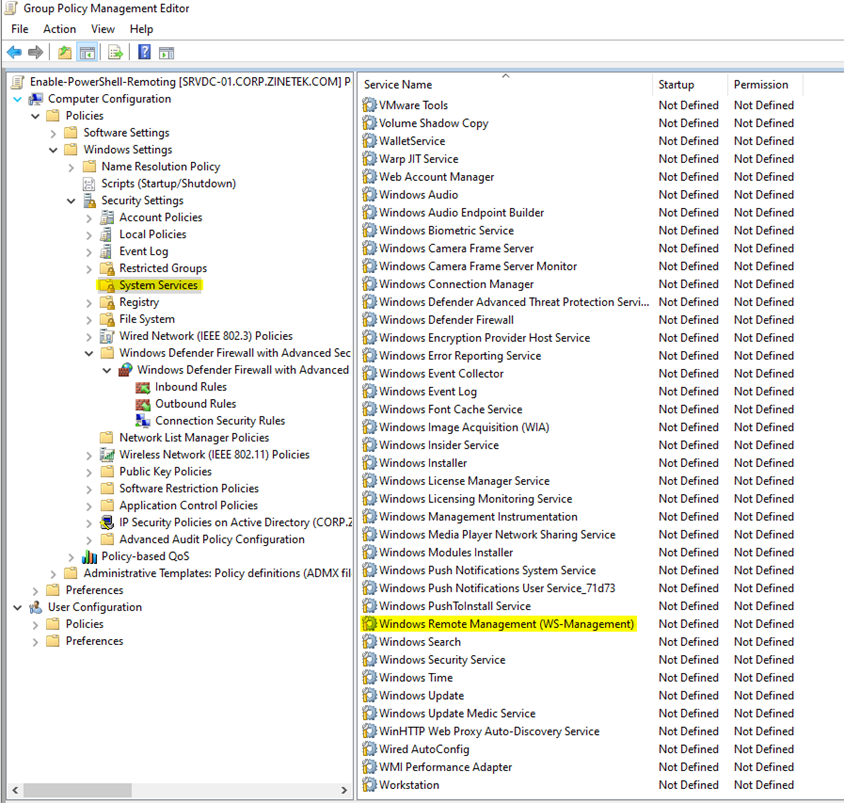Open the View menu
The height and width of the screenshot is (803, 844).
[x=102, y=28]
